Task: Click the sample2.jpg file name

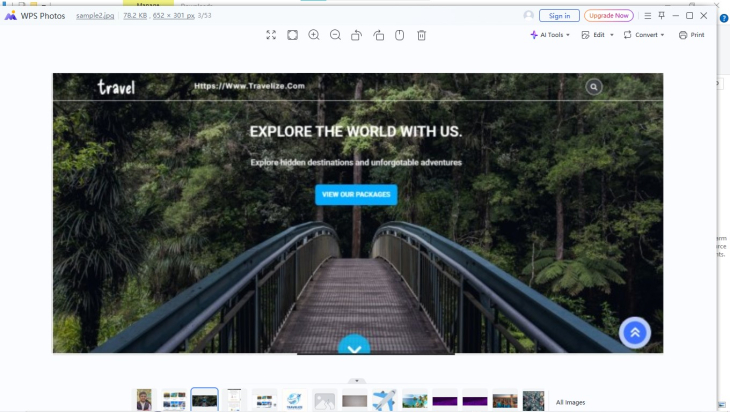Action: 95,16
